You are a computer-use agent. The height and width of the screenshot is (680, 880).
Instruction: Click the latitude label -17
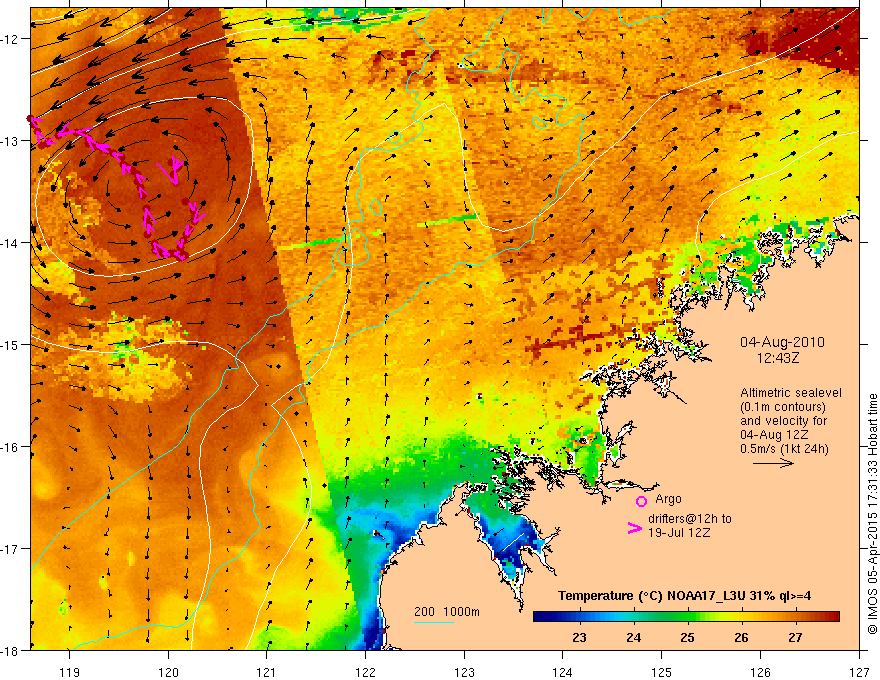10,548
